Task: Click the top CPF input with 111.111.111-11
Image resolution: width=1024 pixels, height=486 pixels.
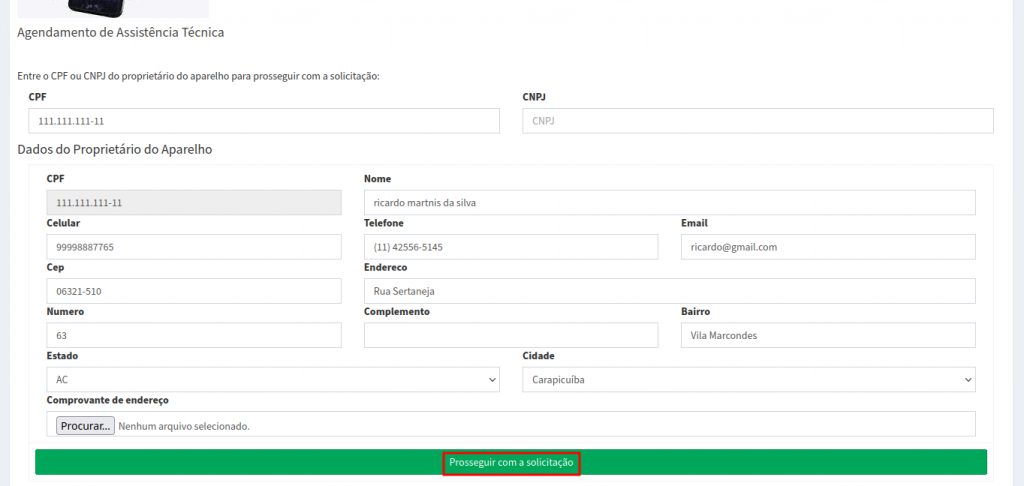Action: click(x=263, y=121)
